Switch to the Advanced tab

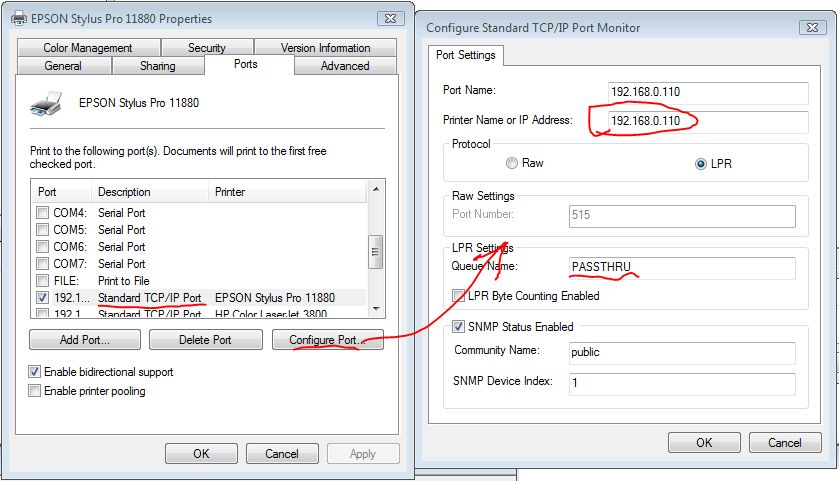[345, 66]
